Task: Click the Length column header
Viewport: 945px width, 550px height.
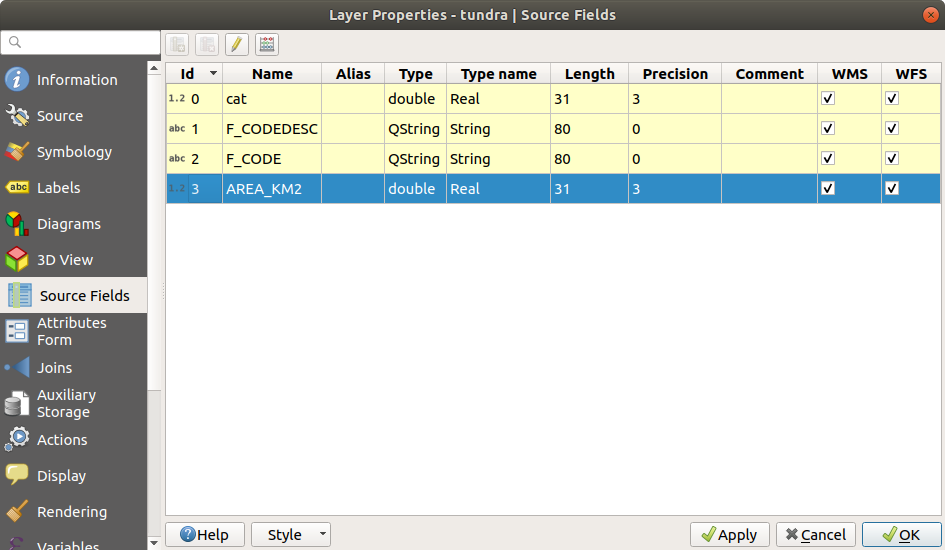Action: pyautogui.click(x=589, y=73)
